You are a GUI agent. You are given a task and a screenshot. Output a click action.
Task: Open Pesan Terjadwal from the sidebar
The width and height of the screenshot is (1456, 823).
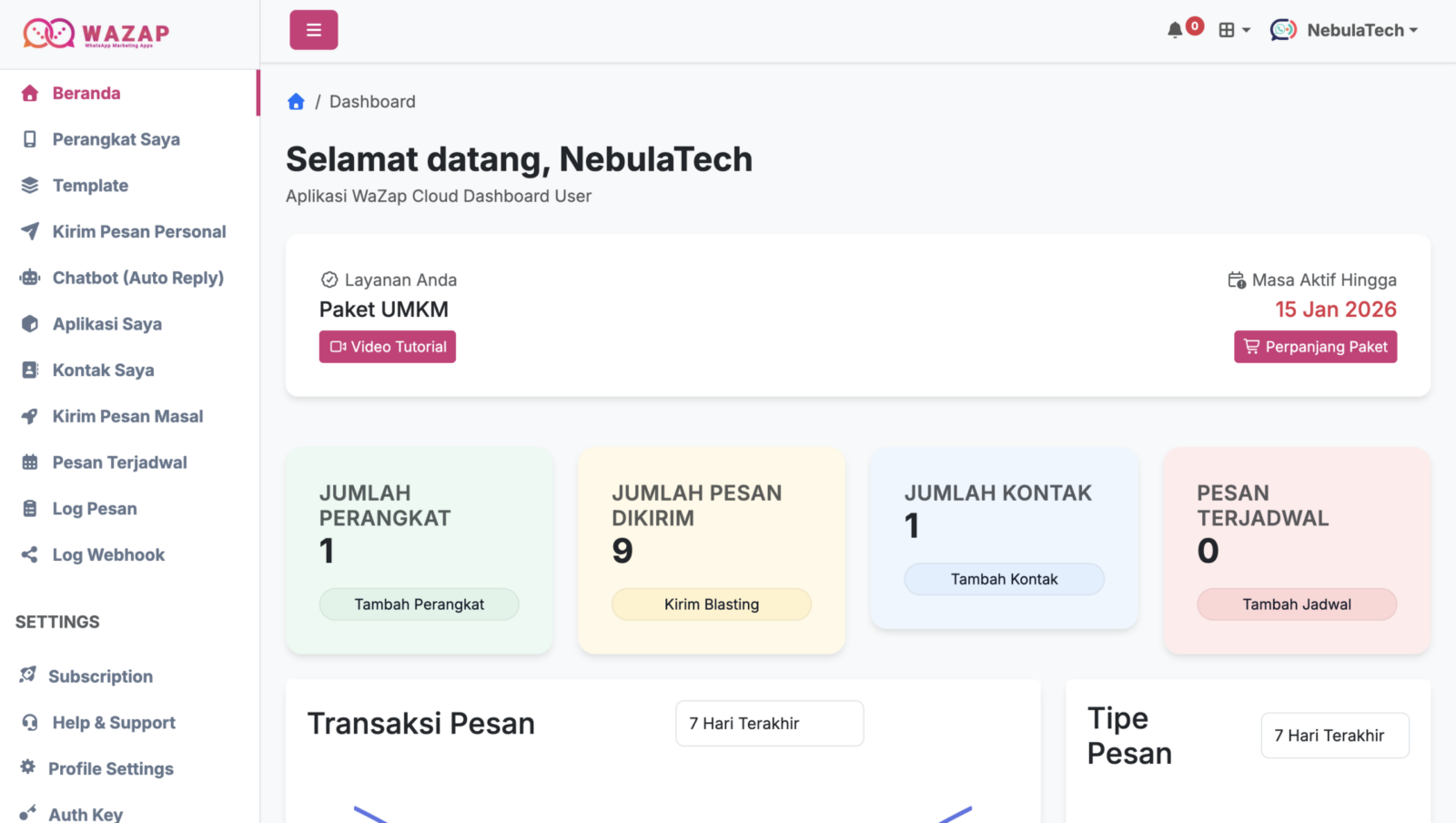(119, 462)
